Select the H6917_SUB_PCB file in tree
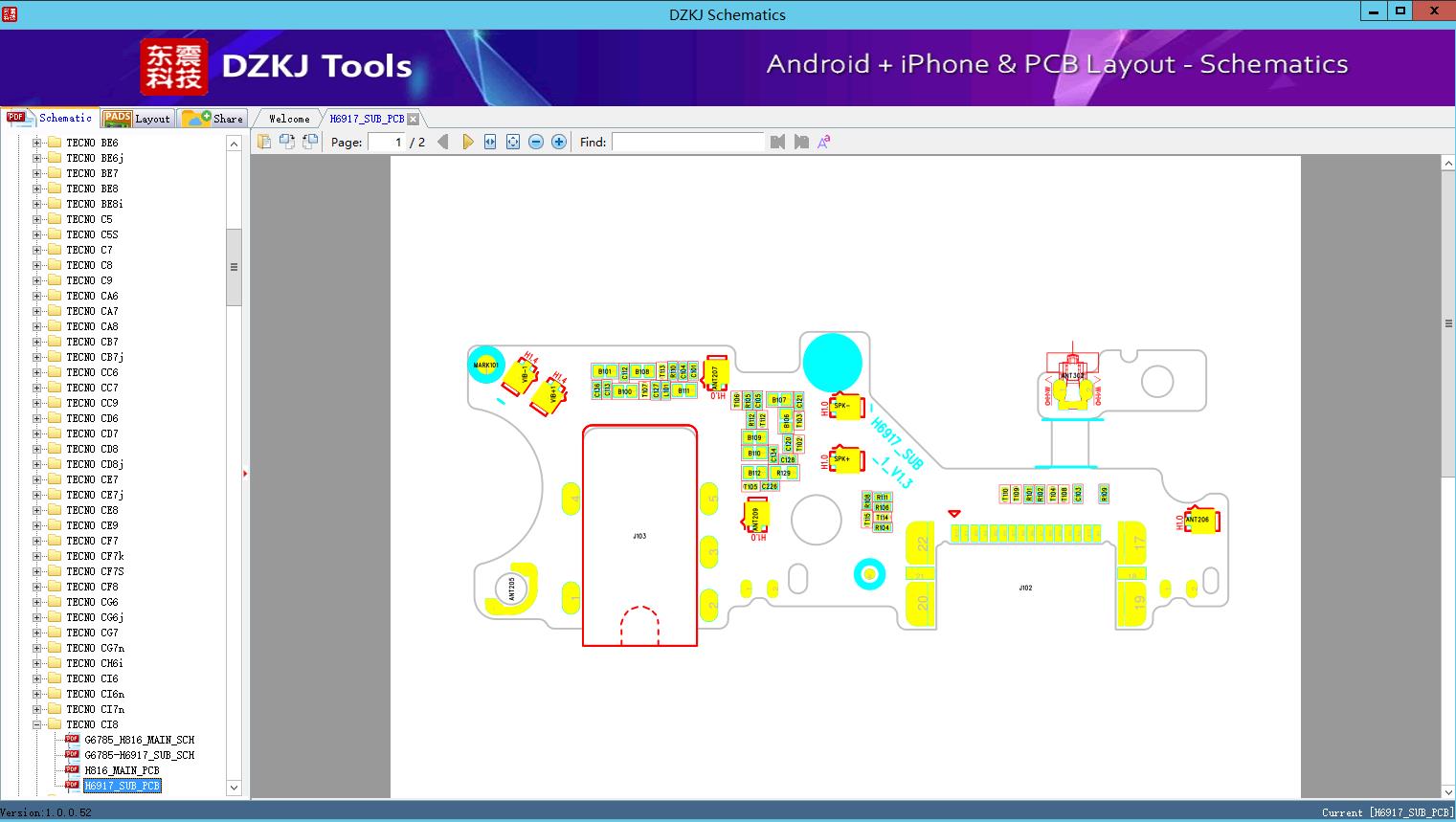This screenshot has height=822, width=1456. pyautogui.click(x=122, y=786)
